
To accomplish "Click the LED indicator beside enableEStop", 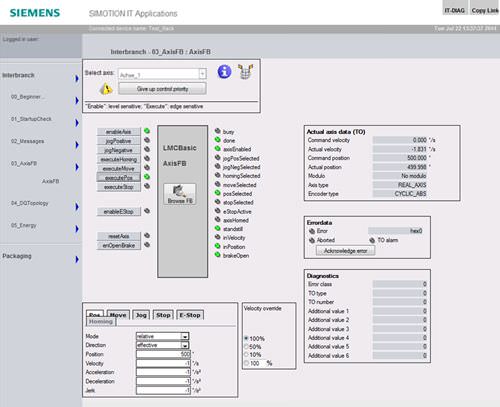I will pyautogui.click(x=147, y=211).
